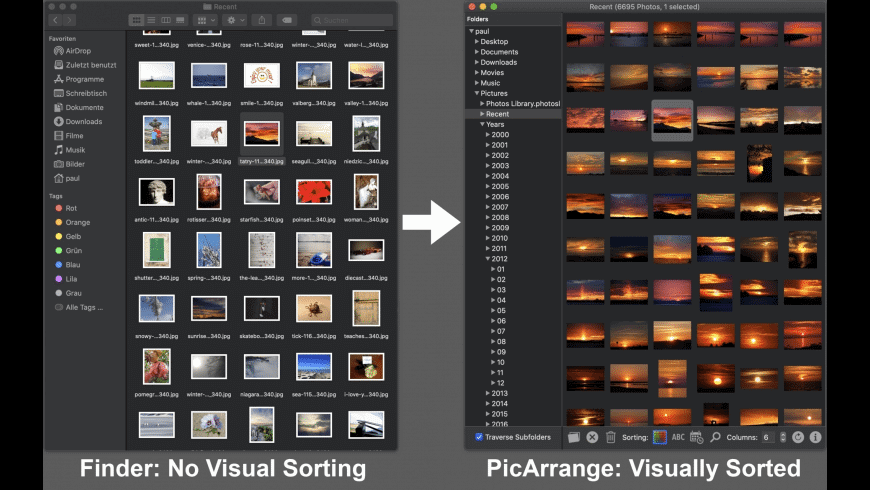The image size is (870, 490).
Task: Open Dokumente in Finder sidebar
Action: click(x=79, y=107)
